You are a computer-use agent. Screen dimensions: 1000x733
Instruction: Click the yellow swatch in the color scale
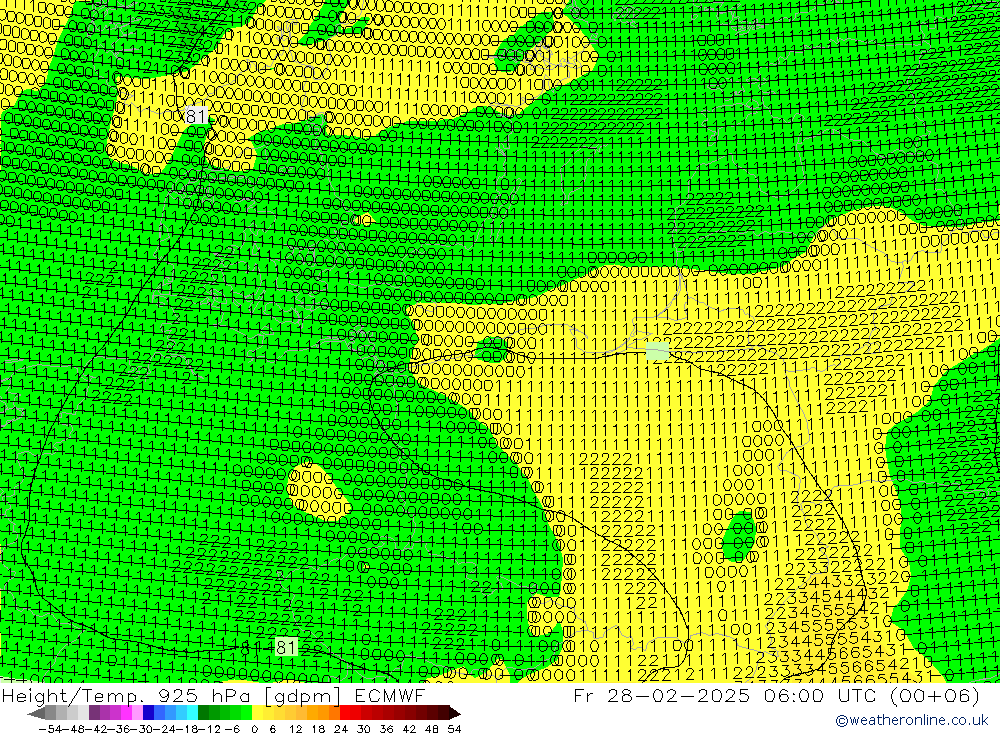pyautogui.click(x=258, y=713)
